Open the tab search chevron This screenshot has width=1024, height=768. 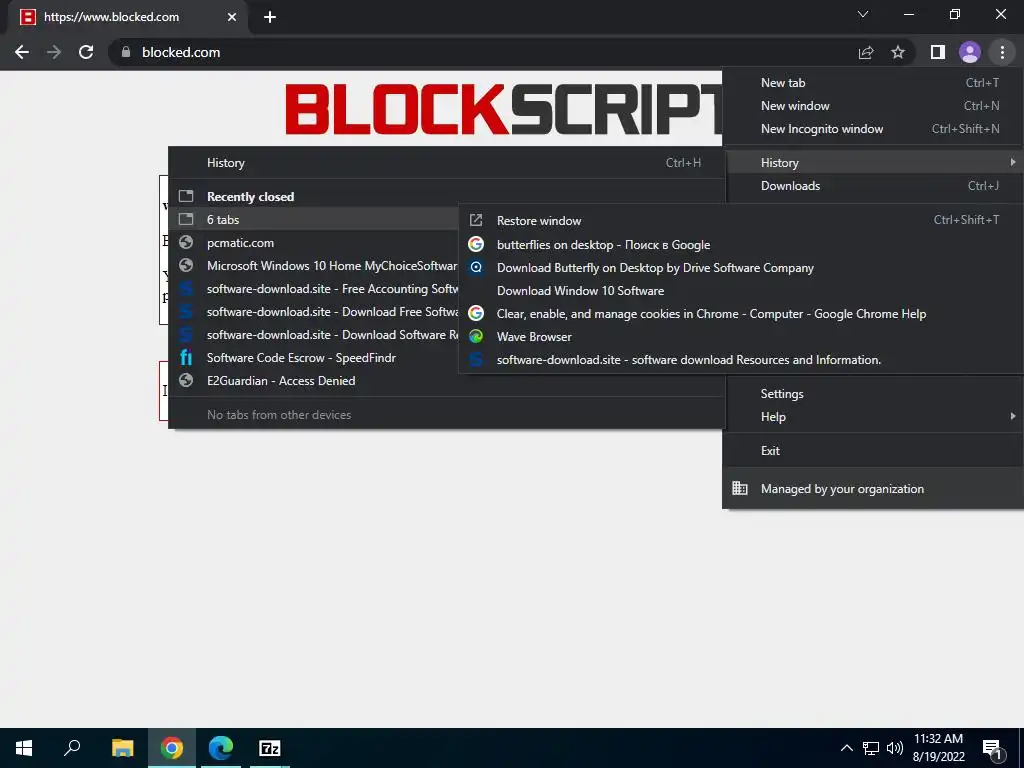pos(863,14)
